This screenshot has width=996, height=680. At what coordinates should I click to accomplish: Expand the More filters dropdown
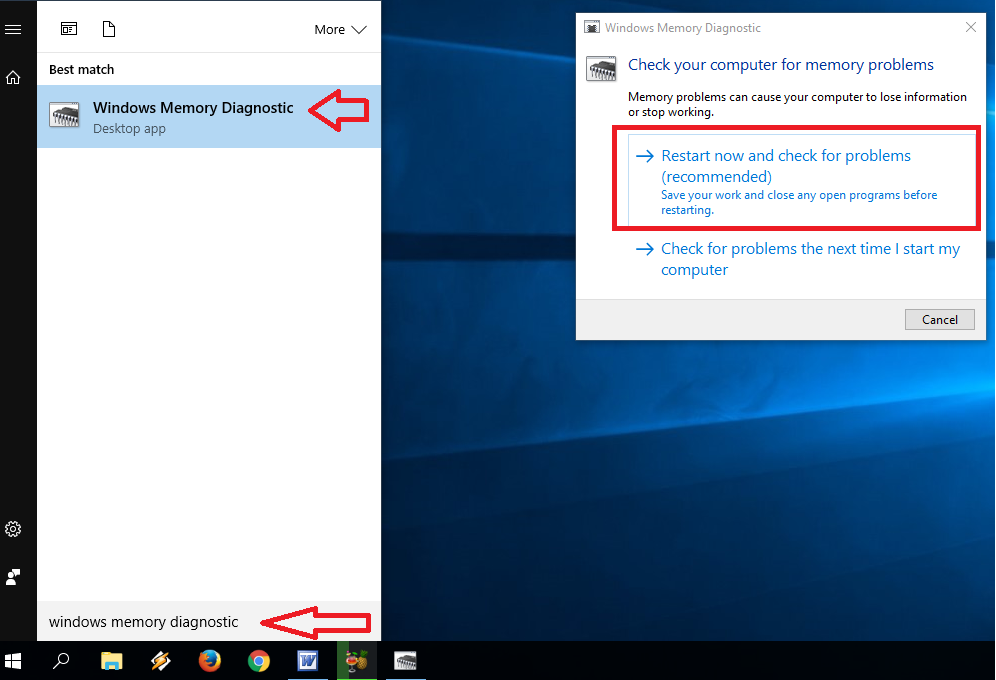point(340,29)
